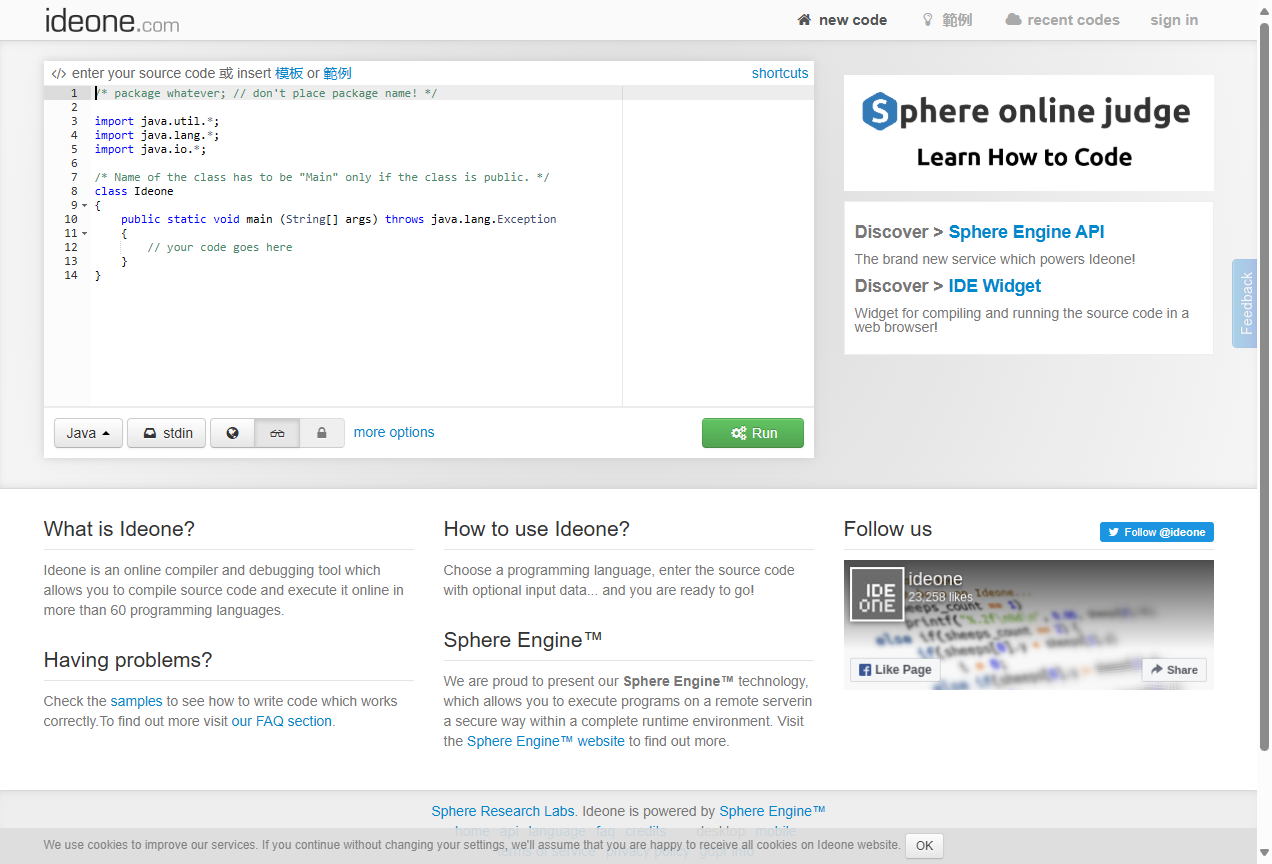Select the secret glasses visibility option
Image resolution: width=1272 pixels, height=864 pixels.
278,433
